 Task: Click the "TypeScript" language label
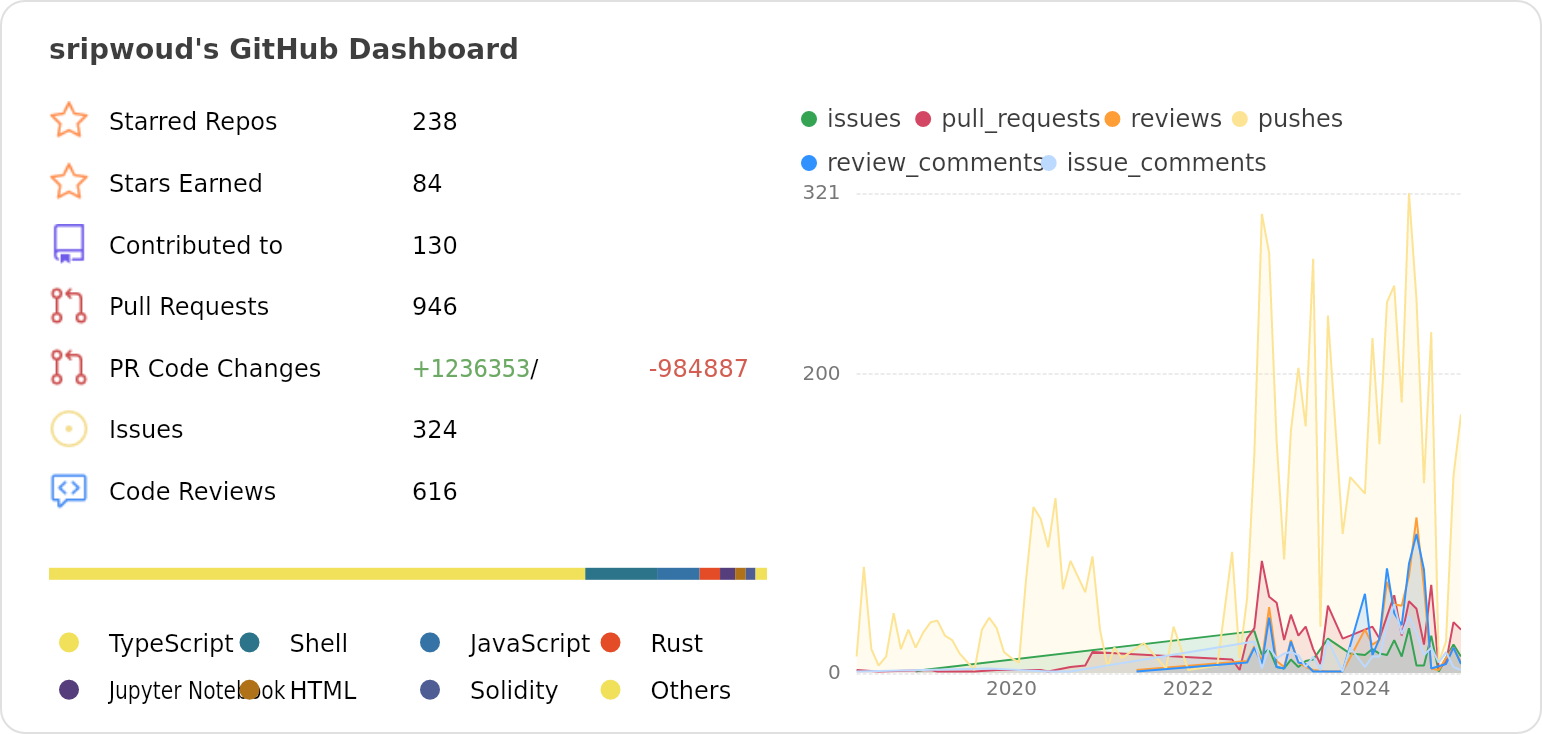(x=171, y=644)
